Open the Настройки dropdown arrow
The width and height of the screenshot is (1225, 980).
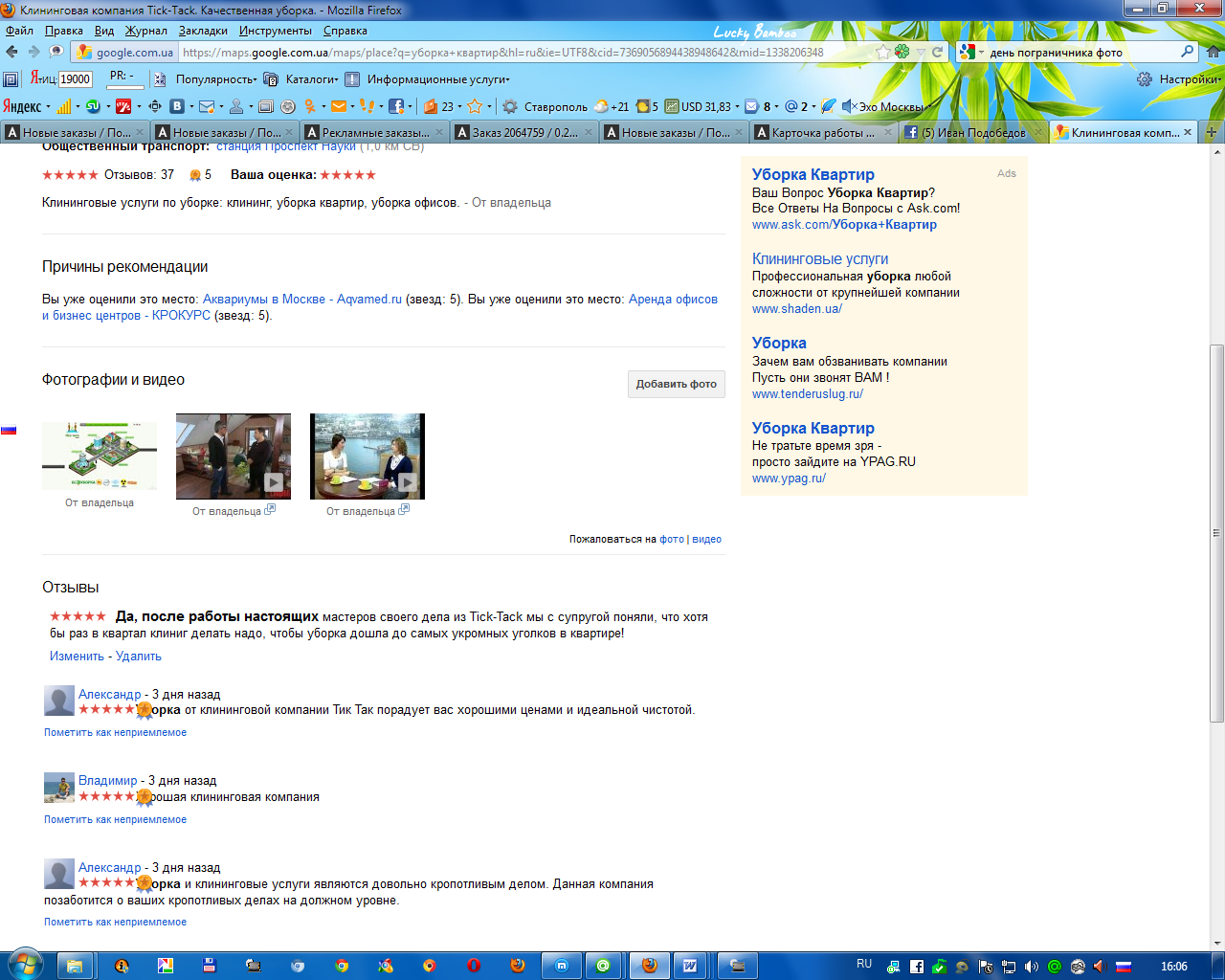1220,79
